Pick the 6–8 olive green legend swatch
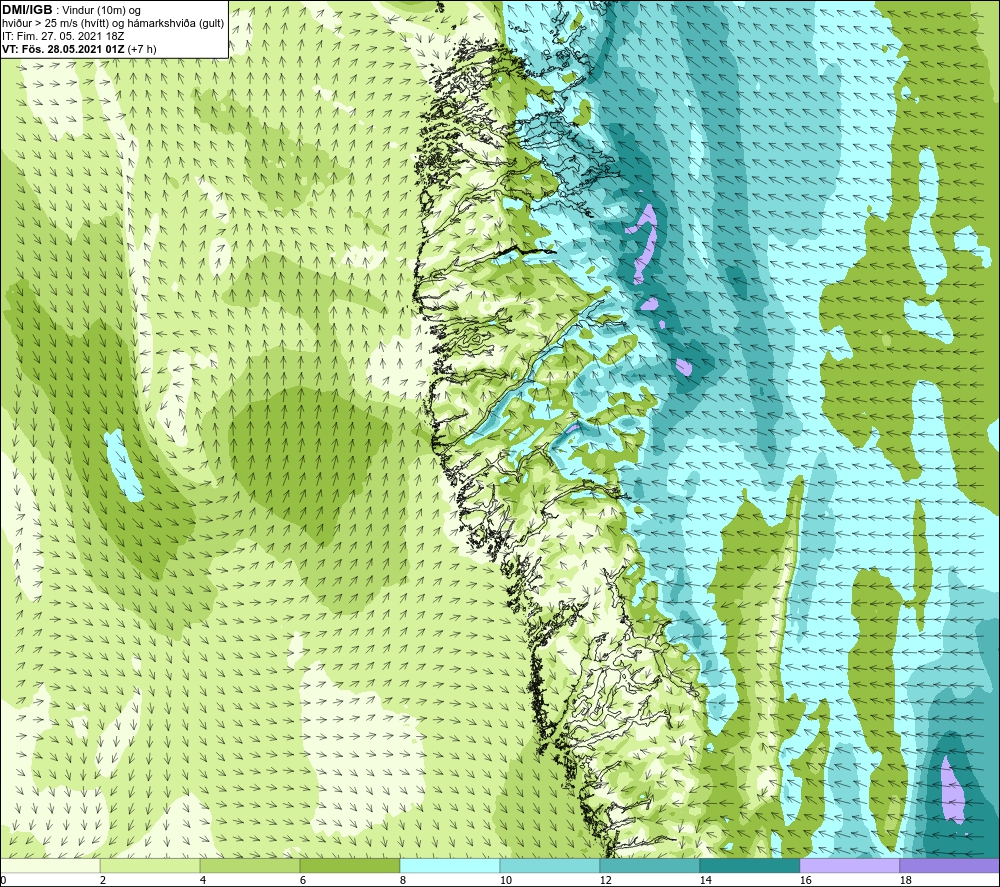1000x887 pixels. point(349,866)
